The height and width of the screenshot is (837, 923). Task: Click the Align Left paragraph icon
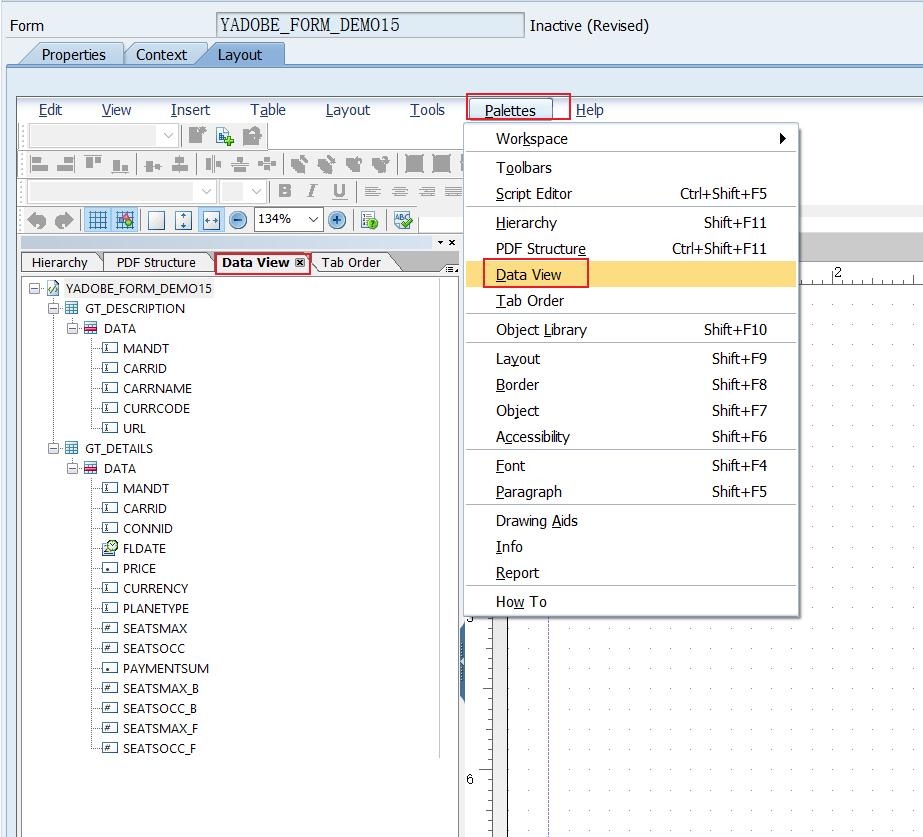372,191
